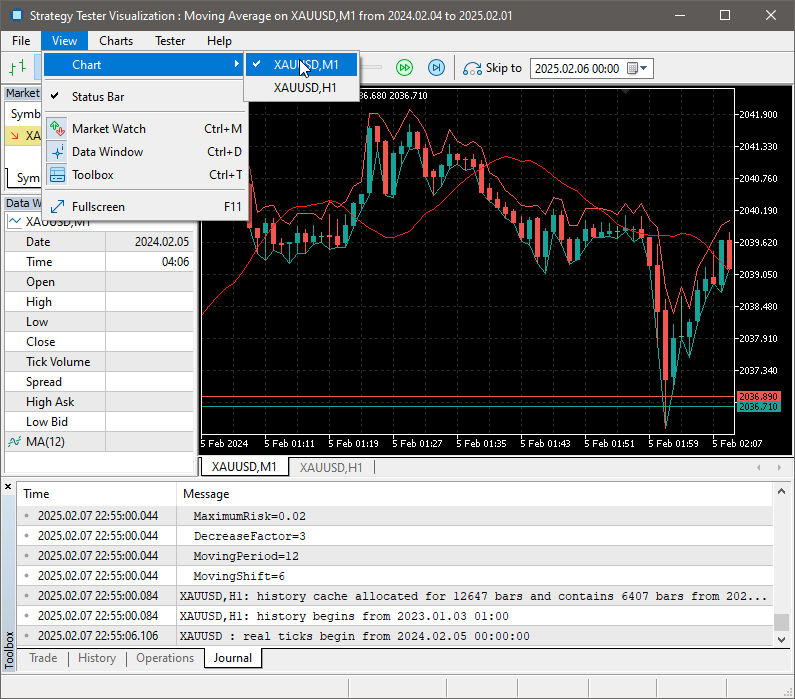Click the High Ask row label
This screenshot has height=699, width=795.
[x=50, y=402]
